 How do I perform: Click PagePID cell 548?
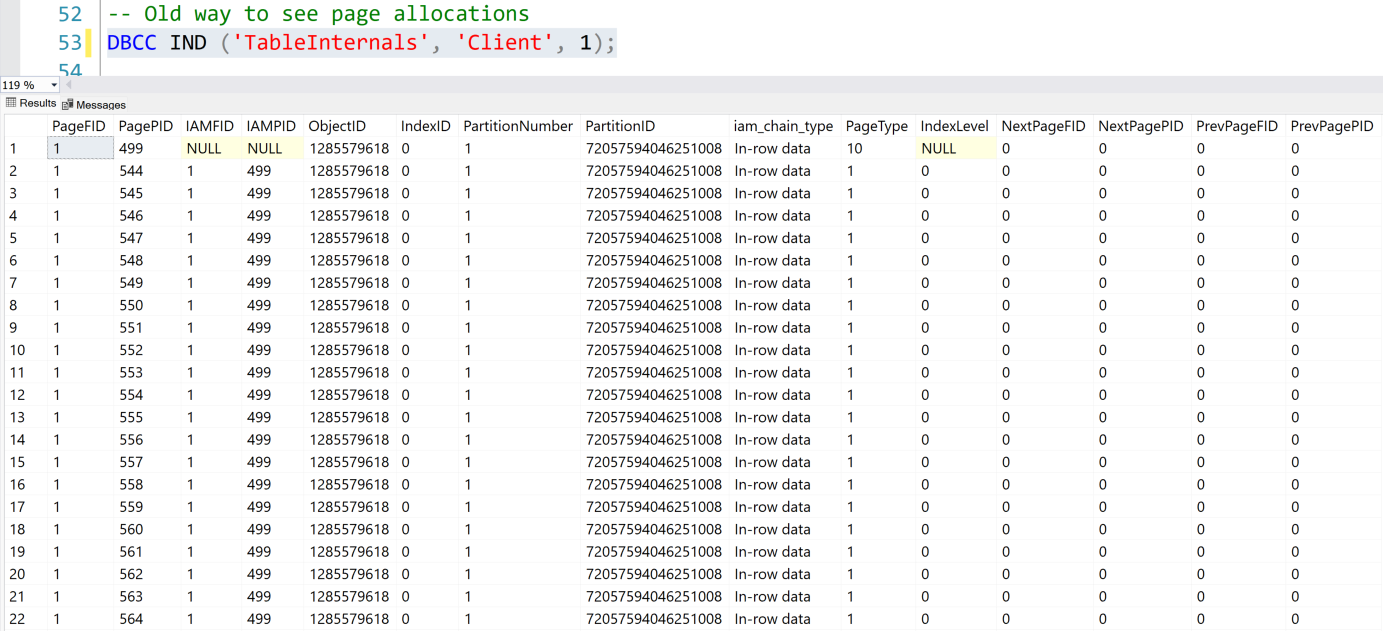(x=146, y=260)
